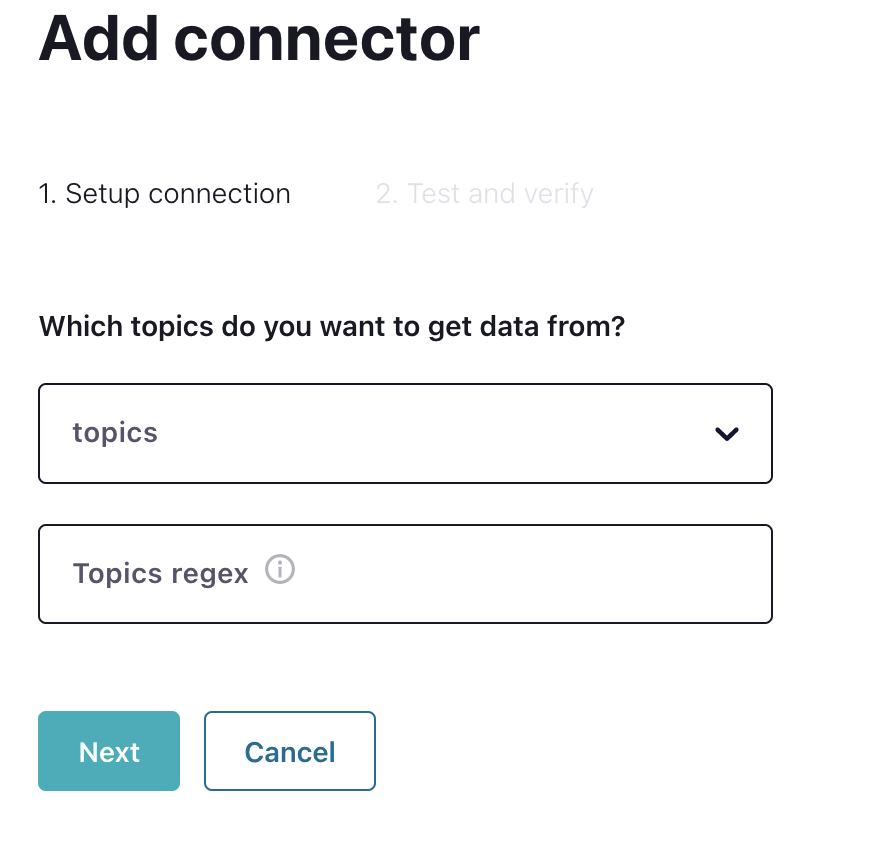Select step 1 'Setup connection' label
The height and width of the screenshot is (848, 894).
tap(164, 194)
